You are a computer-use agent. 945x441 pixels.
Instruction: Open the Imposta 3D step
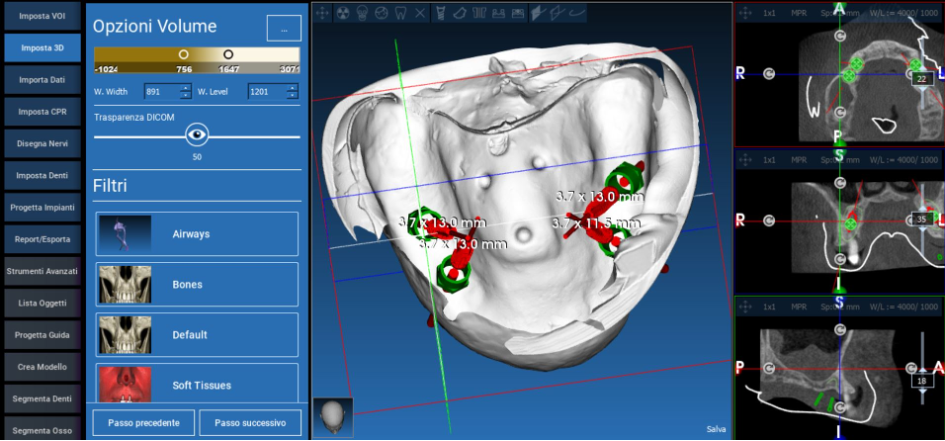coord(42,48)
